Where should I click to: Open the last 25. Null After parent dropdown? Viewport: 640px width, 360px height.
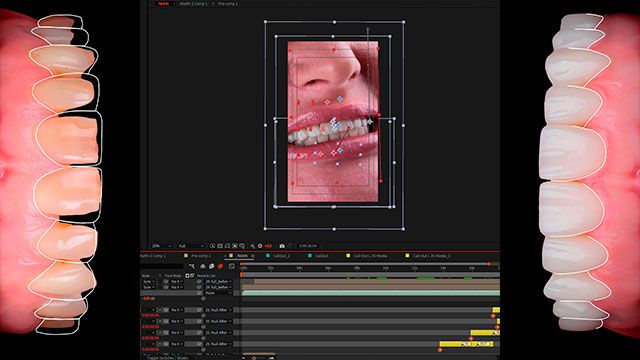218,344
